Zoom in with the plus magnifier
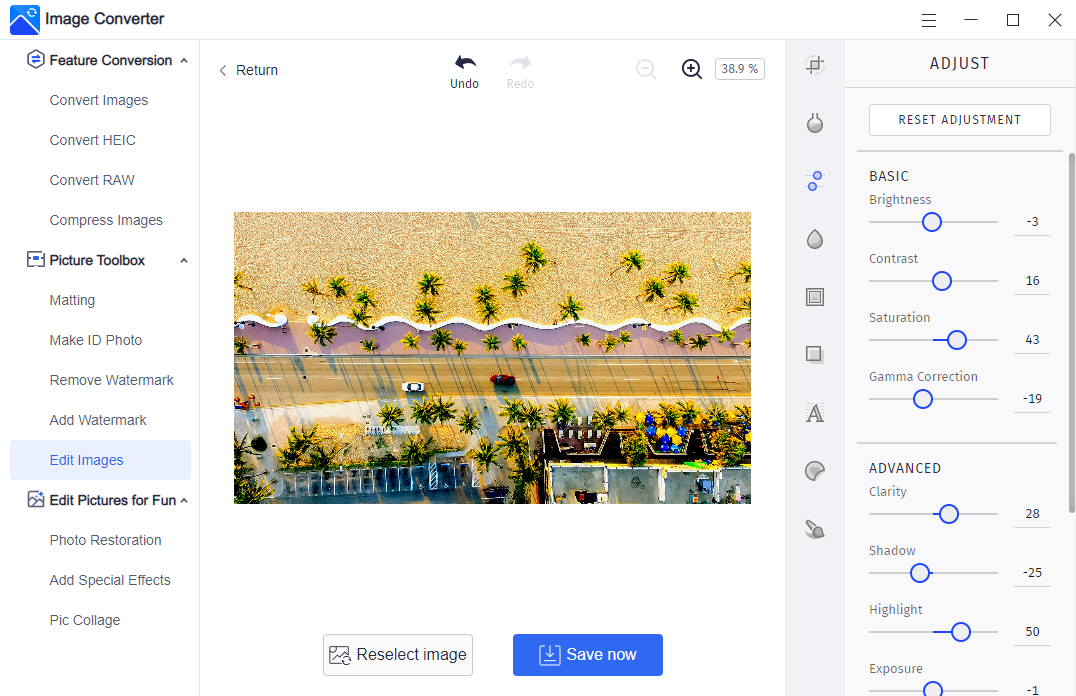 pos(692,69)
